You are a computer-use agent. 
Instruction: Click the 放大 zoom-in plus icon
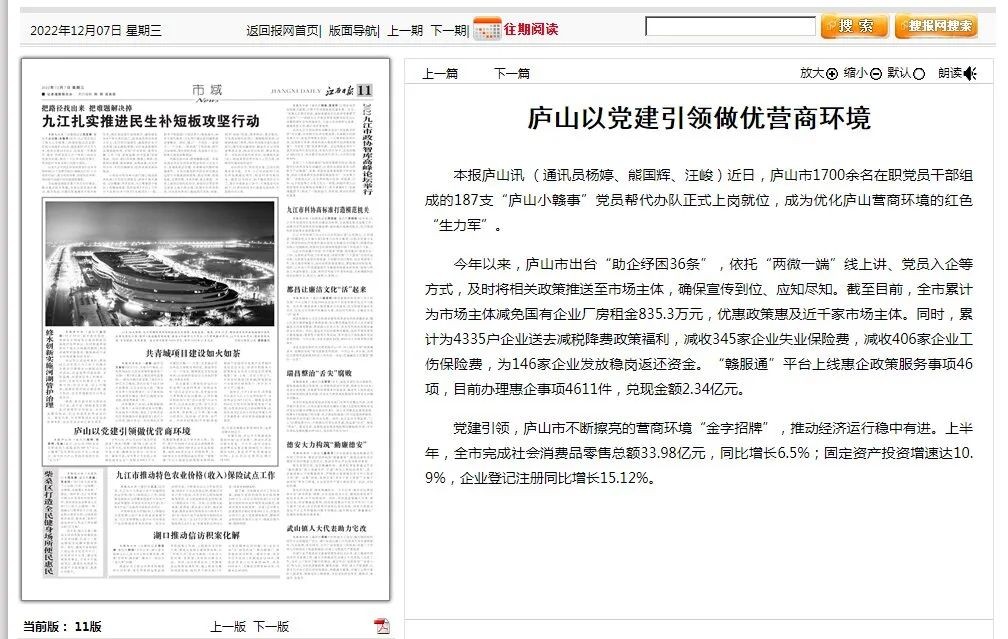(x=832, y=74)
